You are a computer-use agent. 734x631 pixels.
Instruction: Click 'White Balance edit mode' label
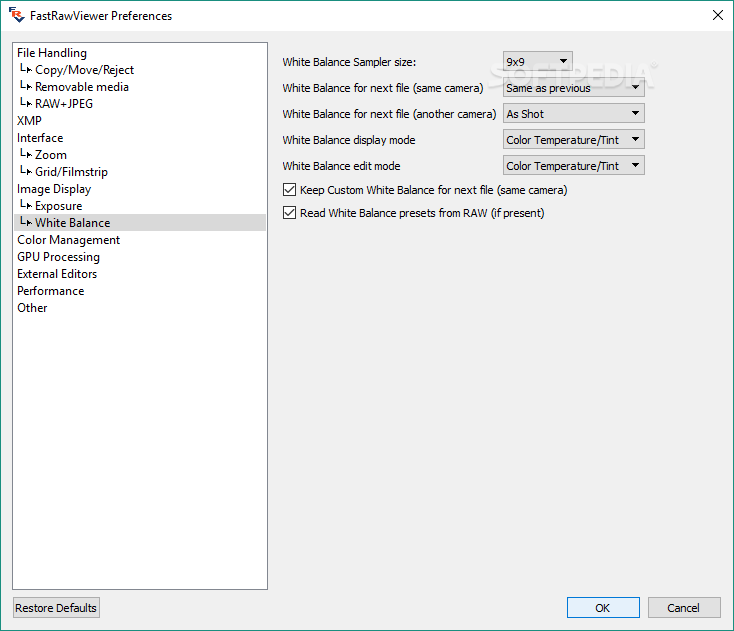click(341, 166)
